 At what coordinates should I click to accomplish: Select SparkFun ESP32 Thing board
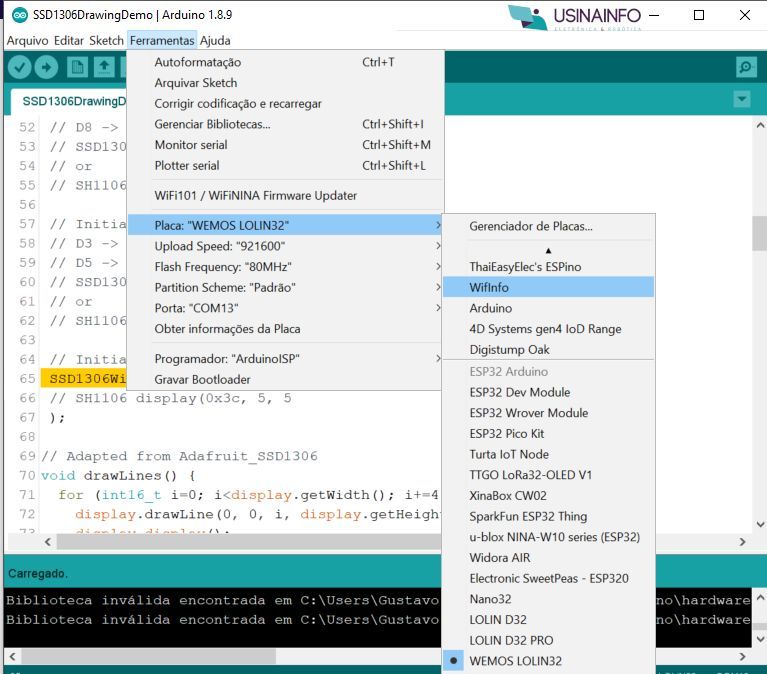point(548,516)
